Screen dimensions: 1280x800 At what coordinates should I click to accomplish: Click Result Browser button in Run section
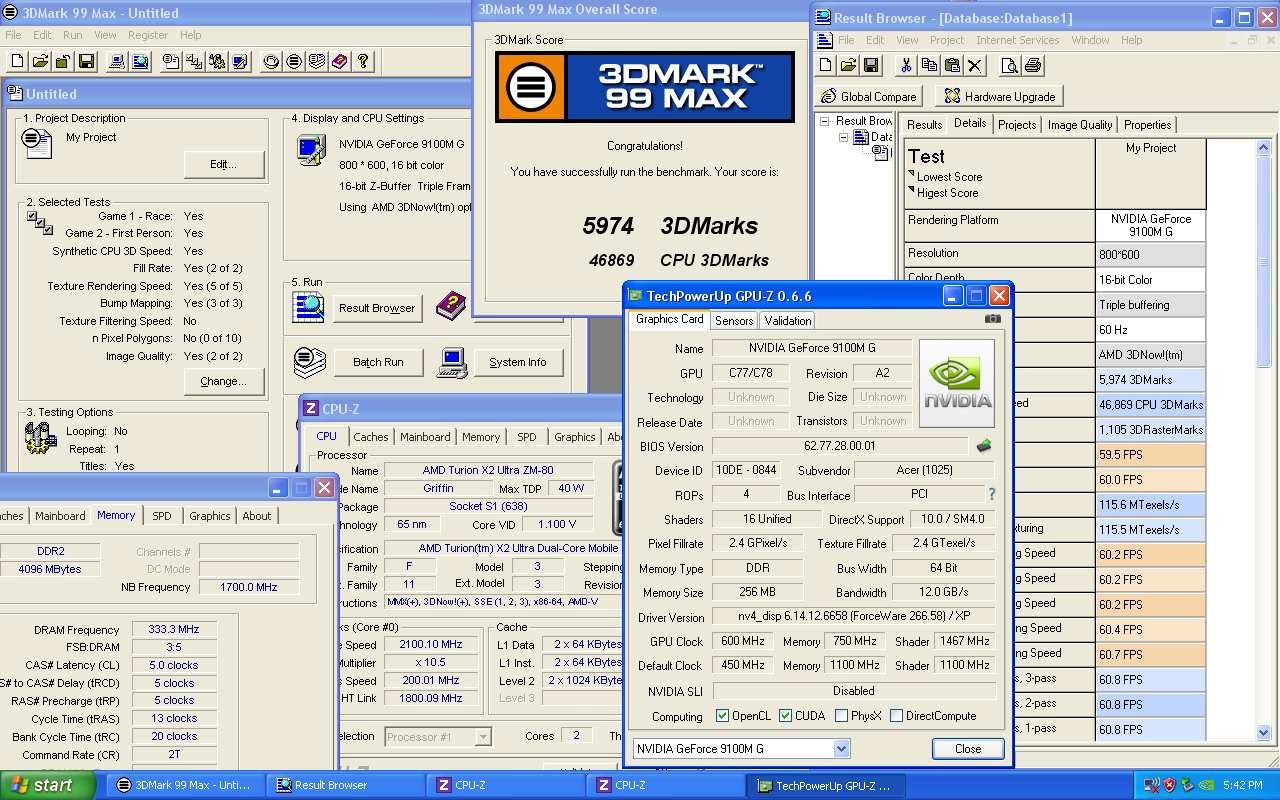coord(377,308)
